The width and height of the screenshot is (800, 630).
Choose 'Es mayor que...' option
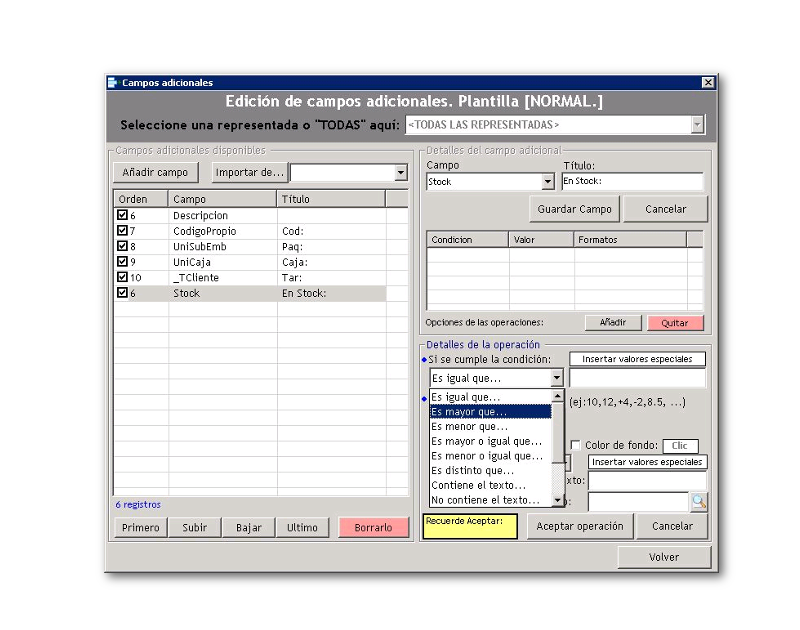pos(491,412)
